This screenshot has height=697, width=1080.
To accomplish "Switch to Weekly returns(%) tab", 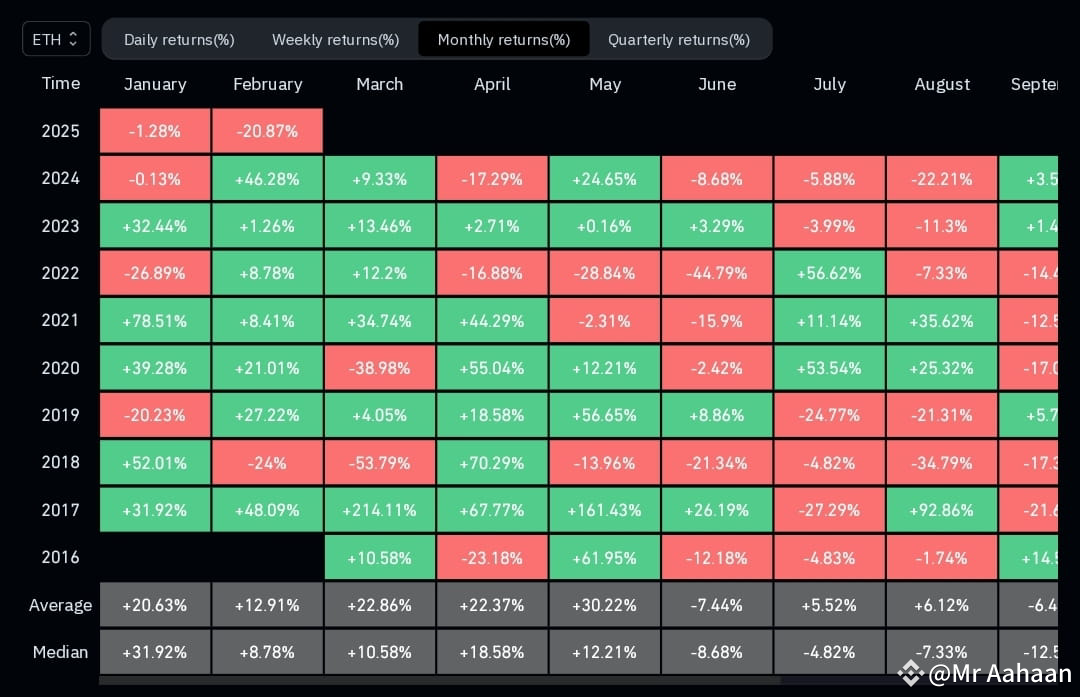I will pos(335,40).
